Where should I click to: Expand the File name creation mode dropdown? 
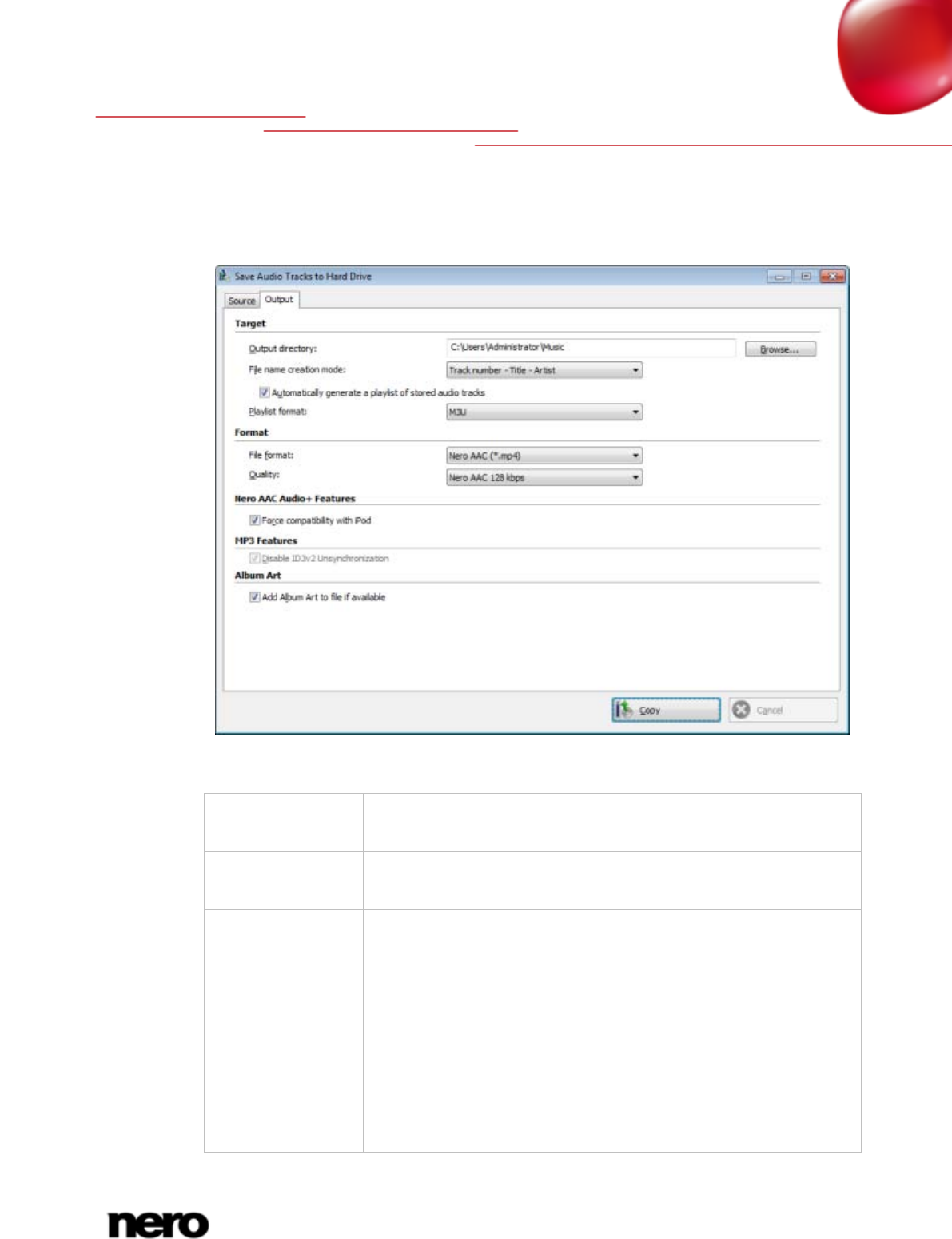[544, 370]
